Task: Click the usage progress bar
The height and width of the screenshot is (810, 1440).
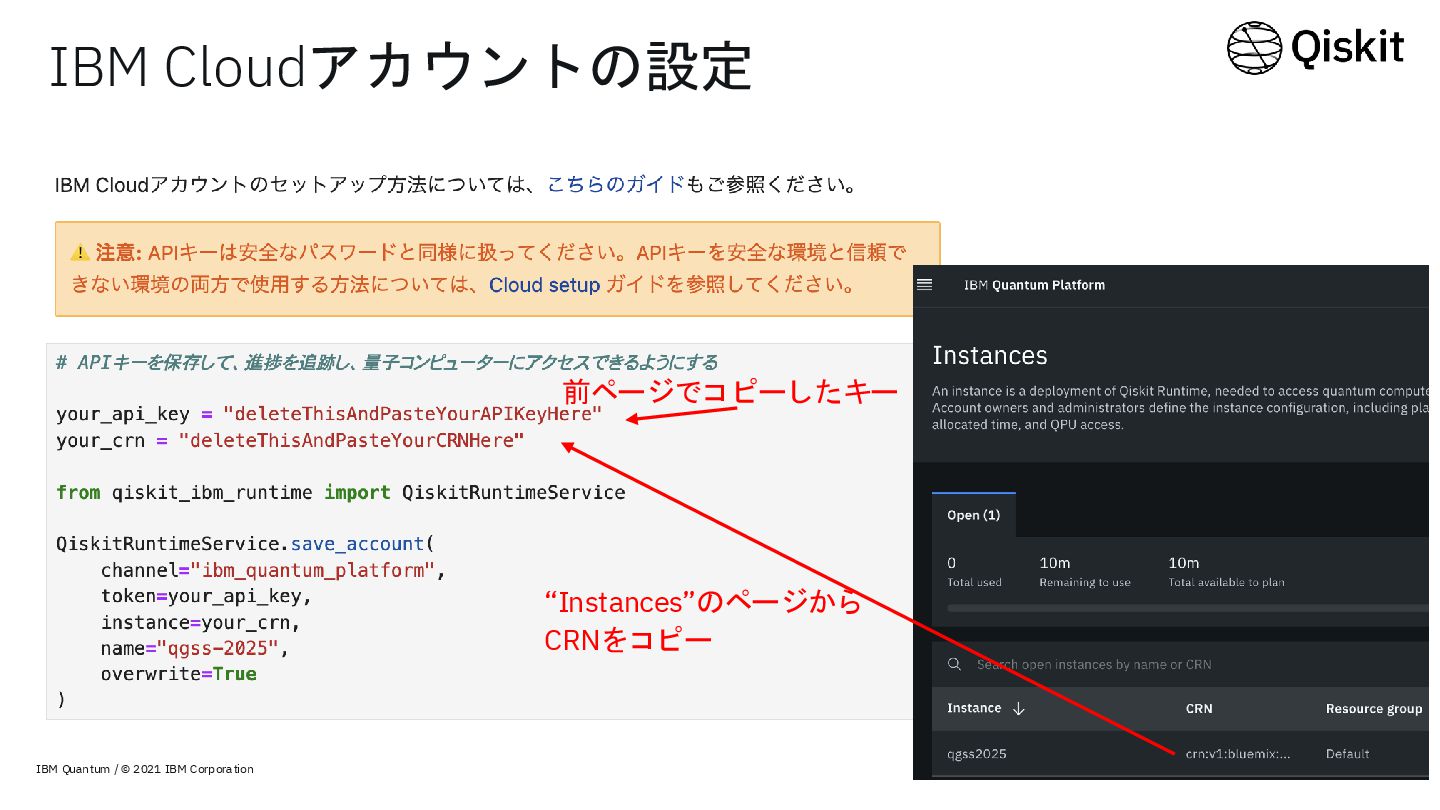Action: point(1188,607)
